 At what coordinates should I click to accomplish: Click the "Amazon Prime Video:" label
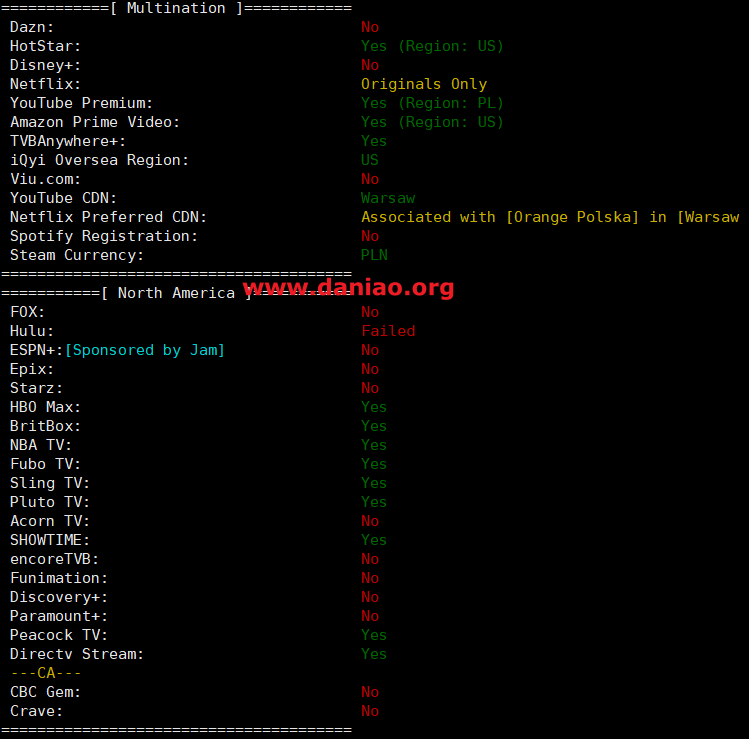(95, 122)
